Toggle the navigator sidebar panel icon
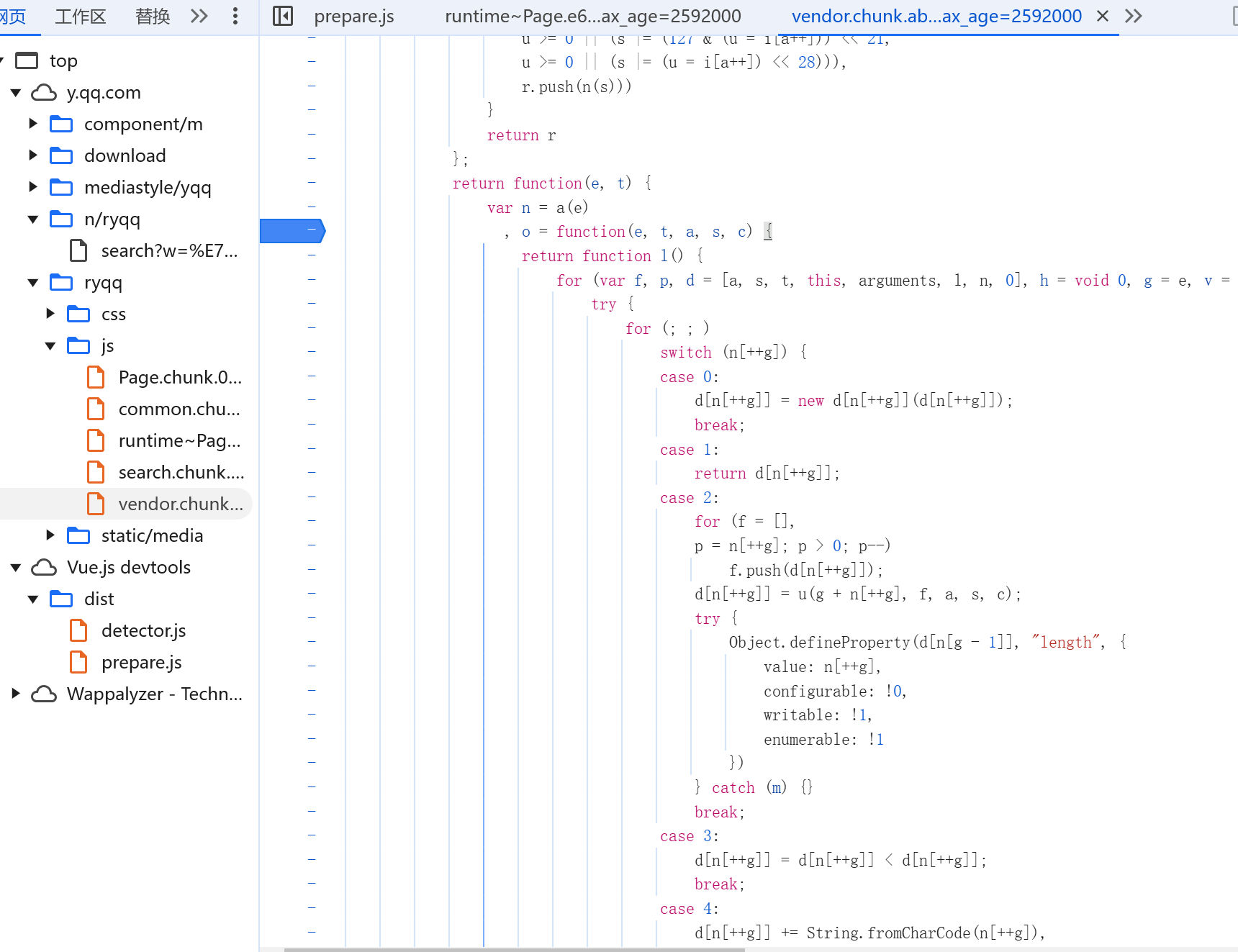Screen dimensions: 1238x952 pyautogui.click(x=283, y=16)
